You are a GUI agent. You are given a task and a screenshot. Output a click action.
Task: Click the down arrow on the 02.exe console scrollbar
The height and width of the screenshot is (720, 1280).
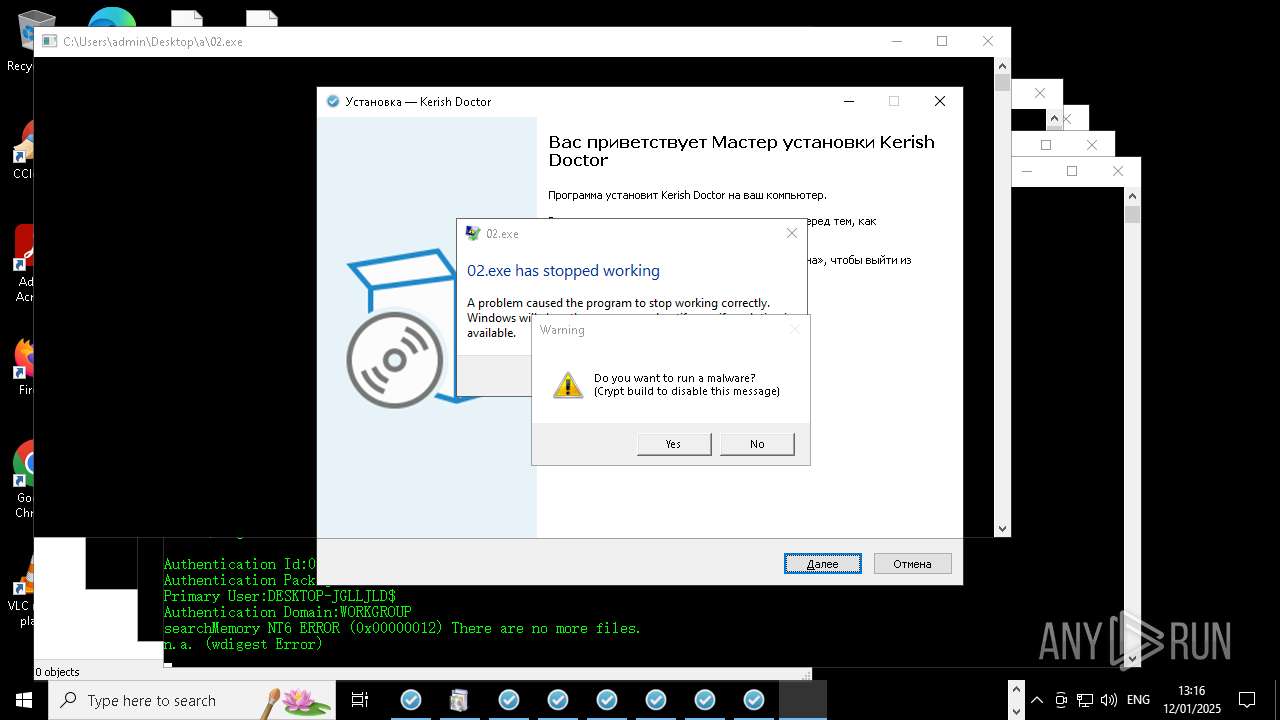point(1002,529)
